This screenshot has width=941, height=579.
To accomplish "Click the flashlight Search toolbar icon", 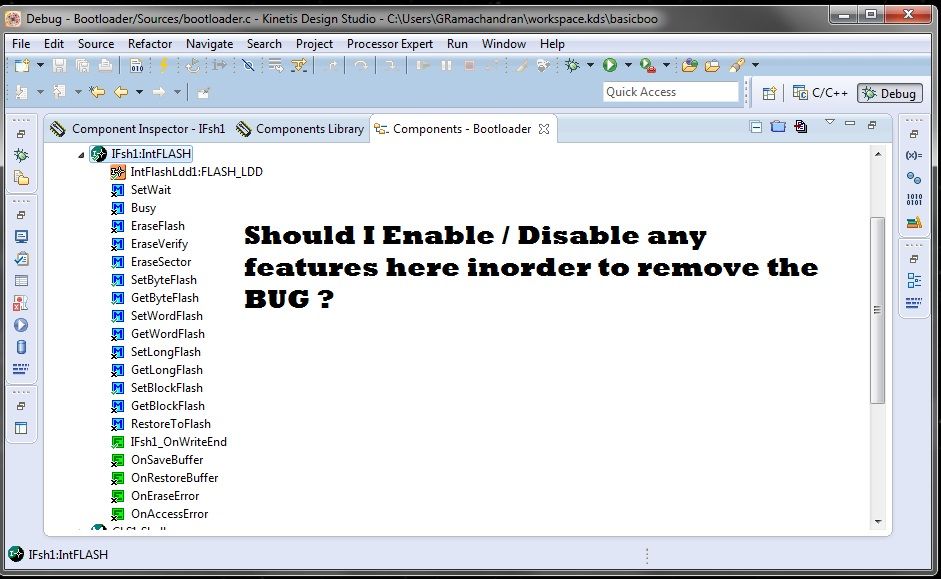I will click(737, 65).
